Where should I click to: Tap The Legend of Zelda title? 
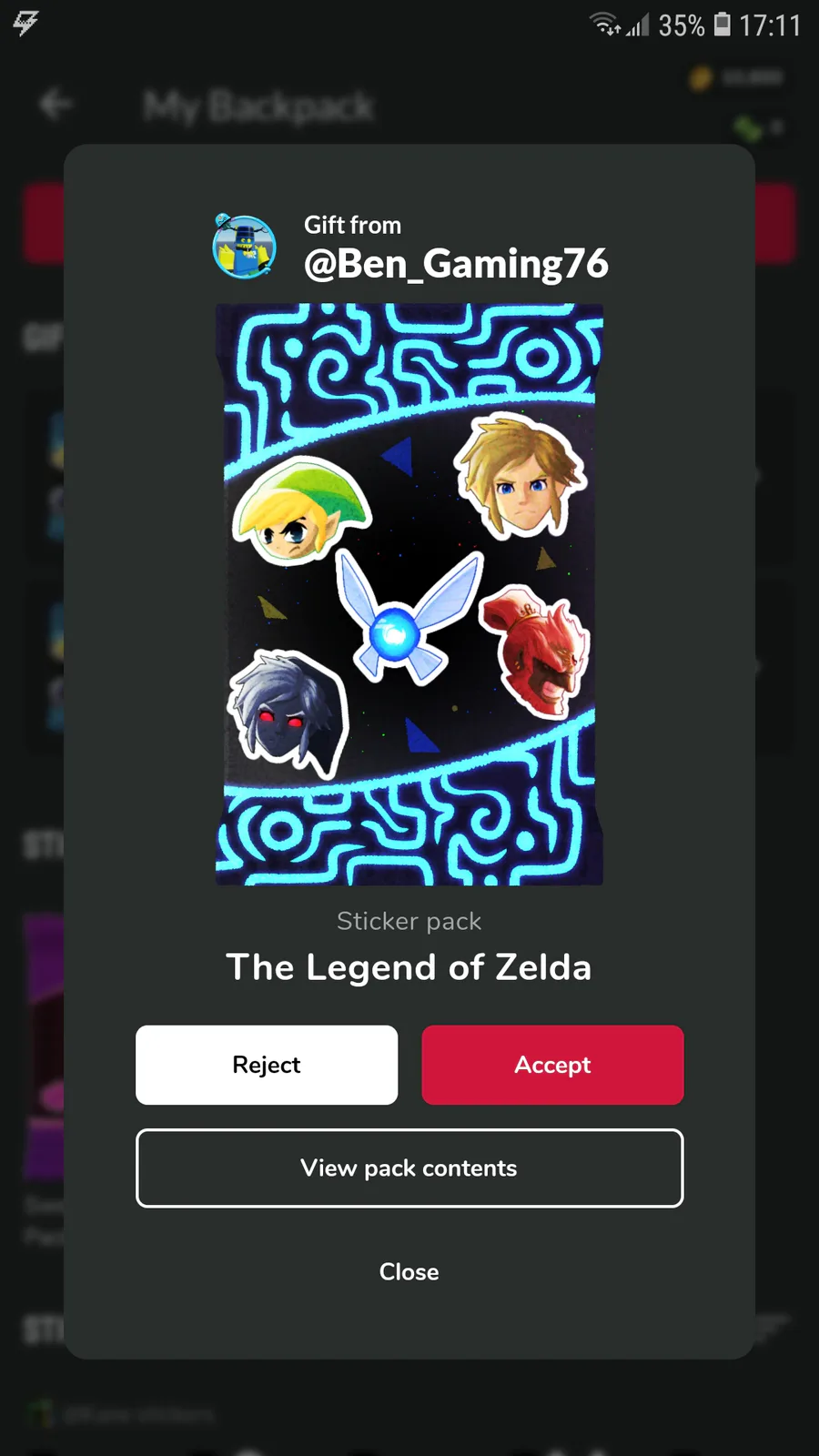(x=409, y=967)
